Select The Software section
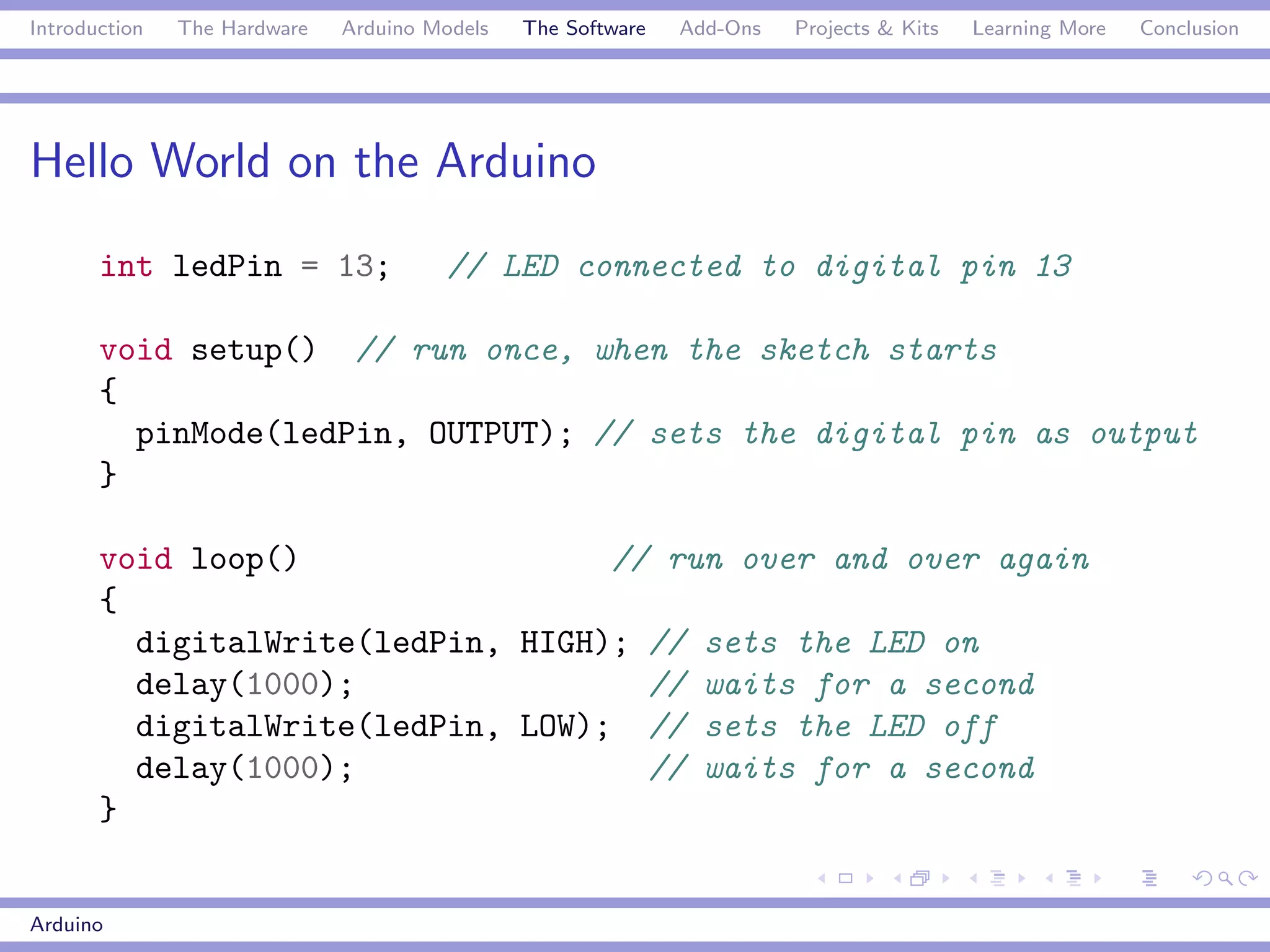The height and width of the screenshot is (952, 1270). coord(584,29)
